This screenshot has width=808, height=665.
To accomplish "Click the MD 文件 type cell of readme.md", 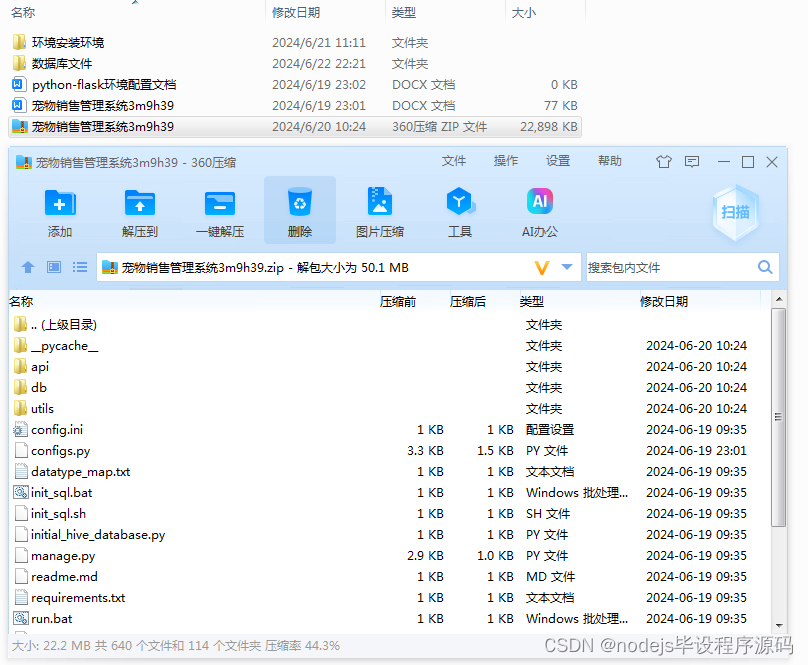I will click(550, 576).
